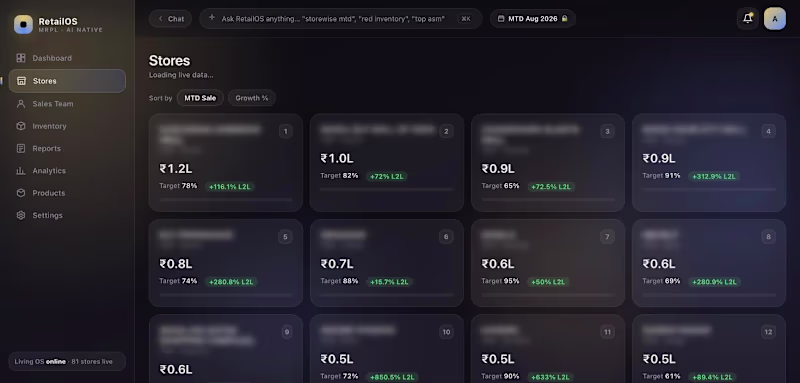
Task: Open the user avatar A menu
Action: point(774,19)
